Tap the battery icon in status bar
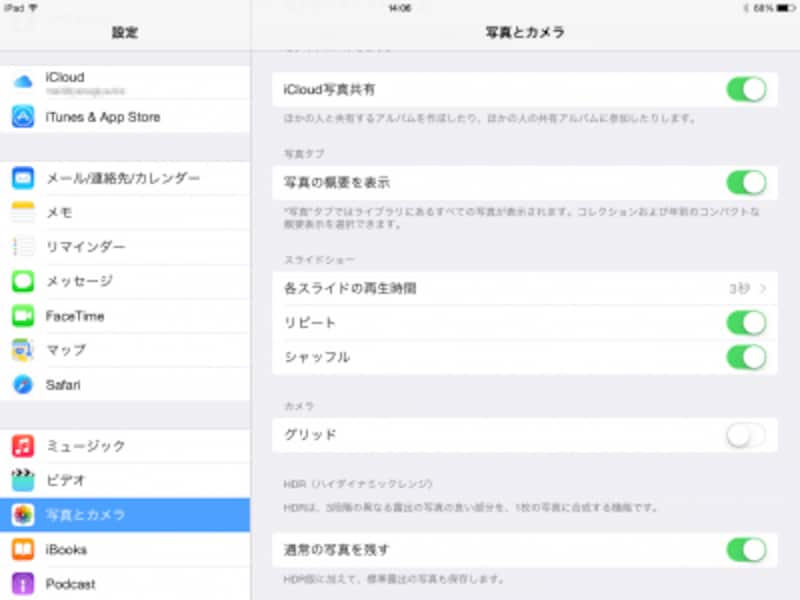 point(786,8)
